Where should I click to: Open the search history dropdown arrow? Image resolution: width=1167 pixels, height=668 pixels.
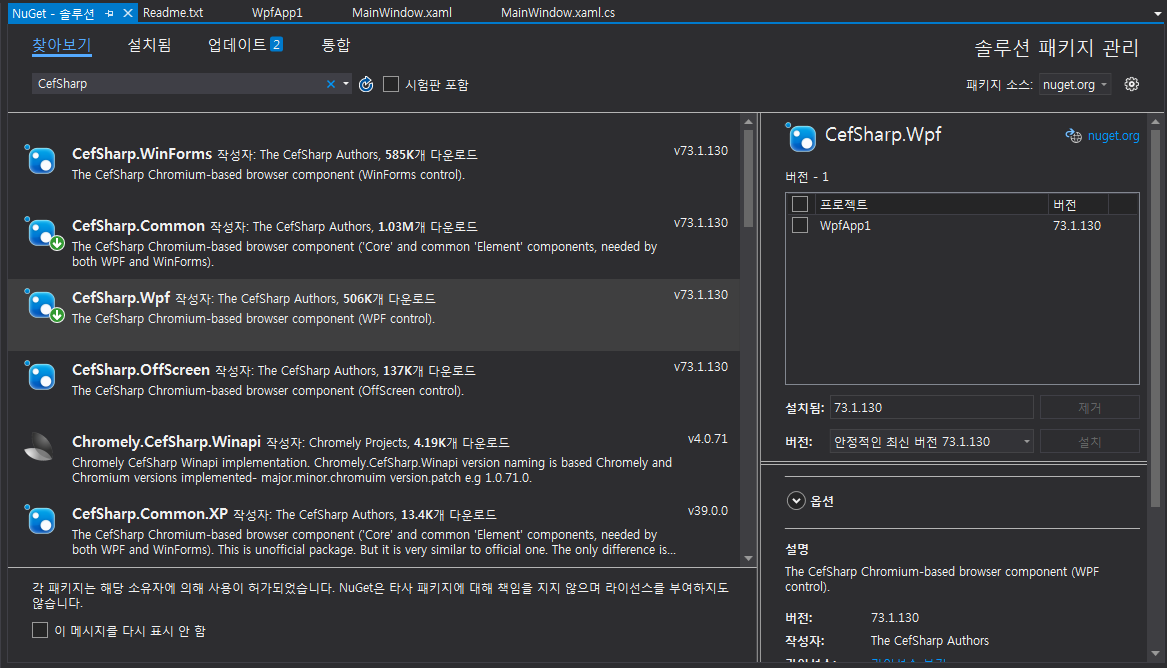(346, 84)
